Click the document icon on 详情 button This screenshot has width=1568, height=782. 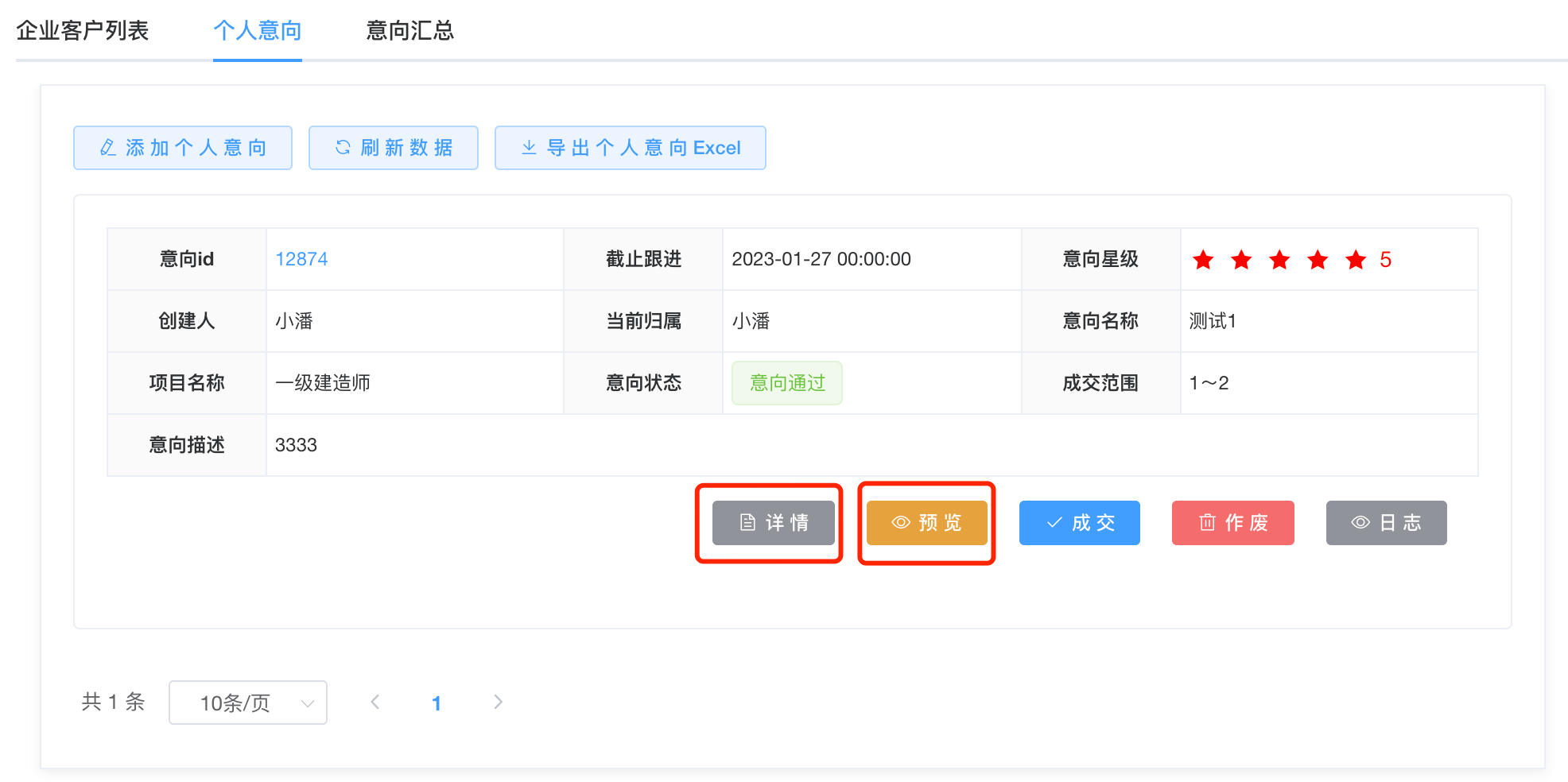747,523
